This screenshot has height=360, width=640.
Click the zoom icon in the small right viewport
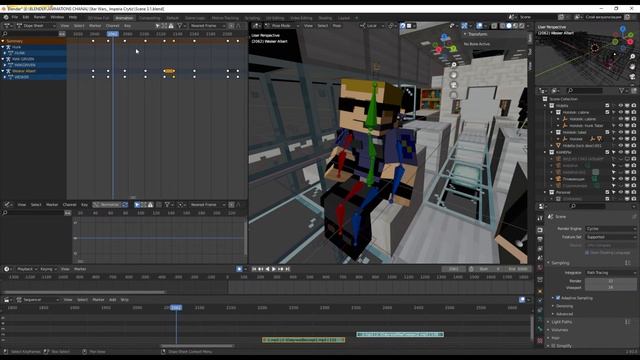pyautogui.click(x=632, y=57)
